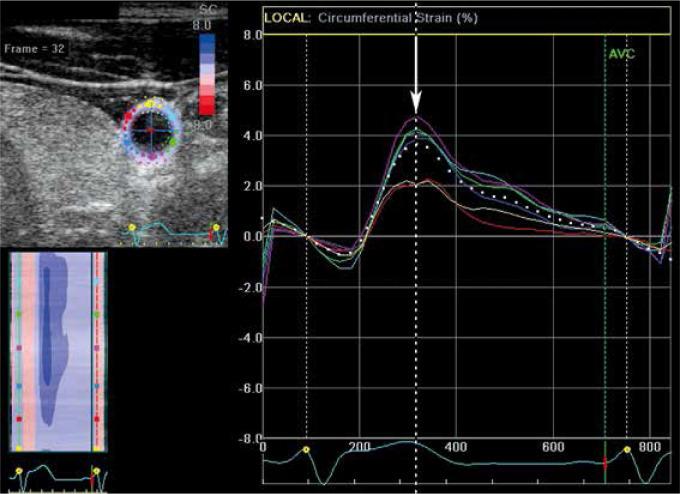The width and height of the screenshot is (680, 494).
Task: Select the red center crosshair of the vessel ROI
Action: coord(150,130)
